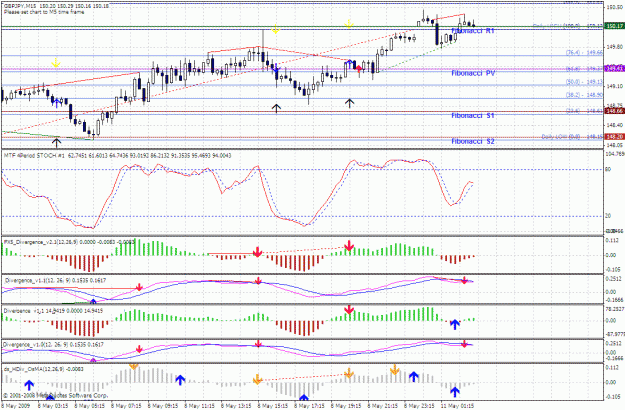Click the 148.40 price scale value
Viewport: 625px width, 410px height.
pos(614,125)
